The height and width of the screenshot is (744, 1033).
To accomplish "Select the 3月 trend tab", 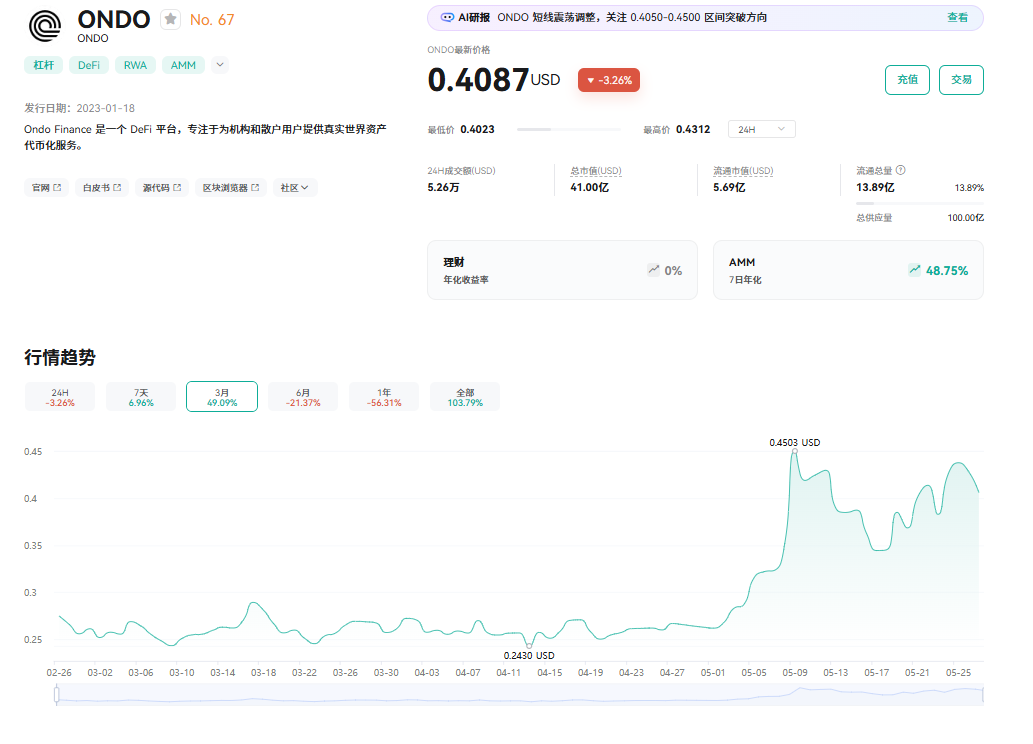I will [x=222, y=397].
